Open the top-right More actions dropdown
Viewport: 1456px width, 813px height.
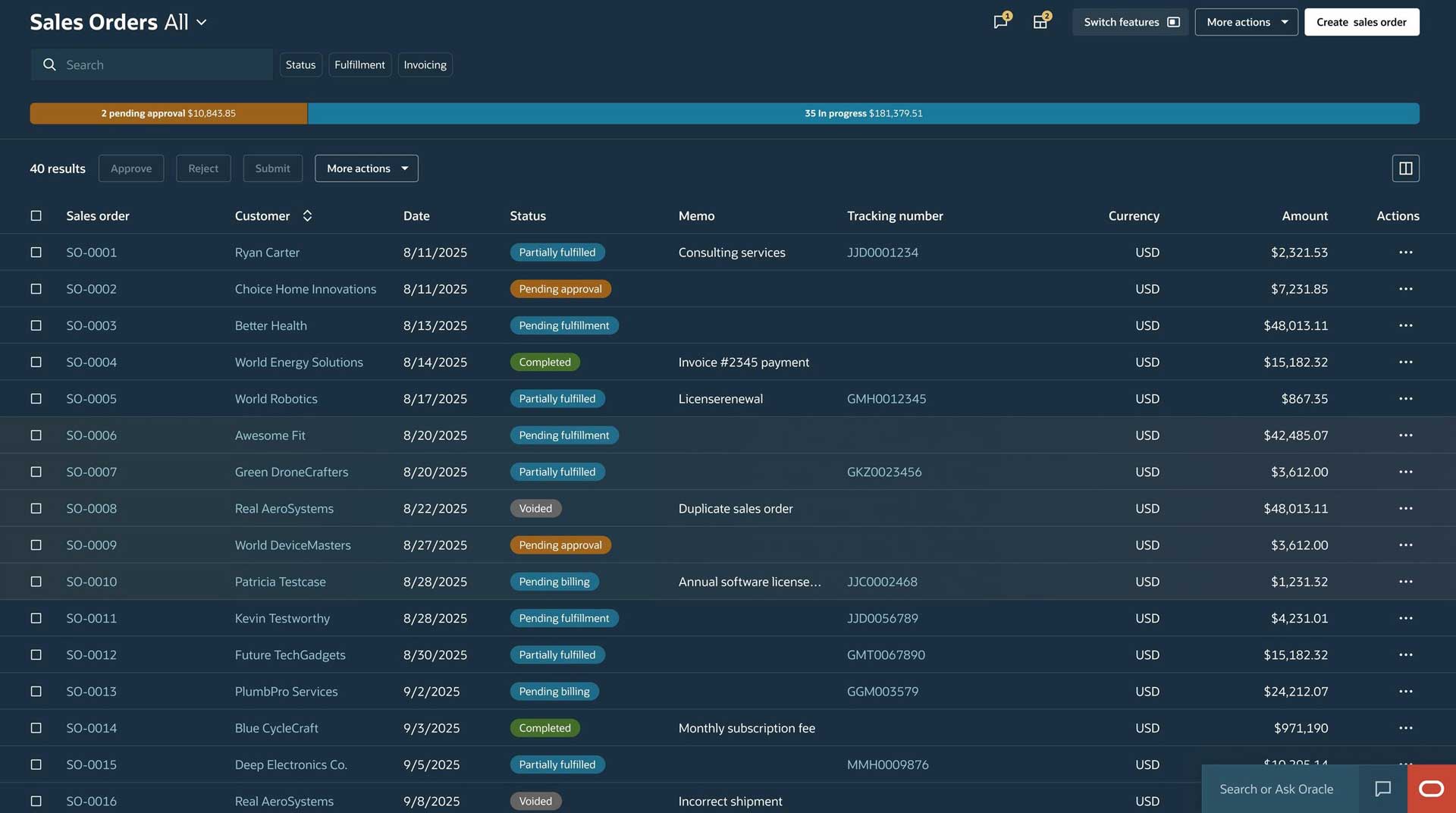1246,22
